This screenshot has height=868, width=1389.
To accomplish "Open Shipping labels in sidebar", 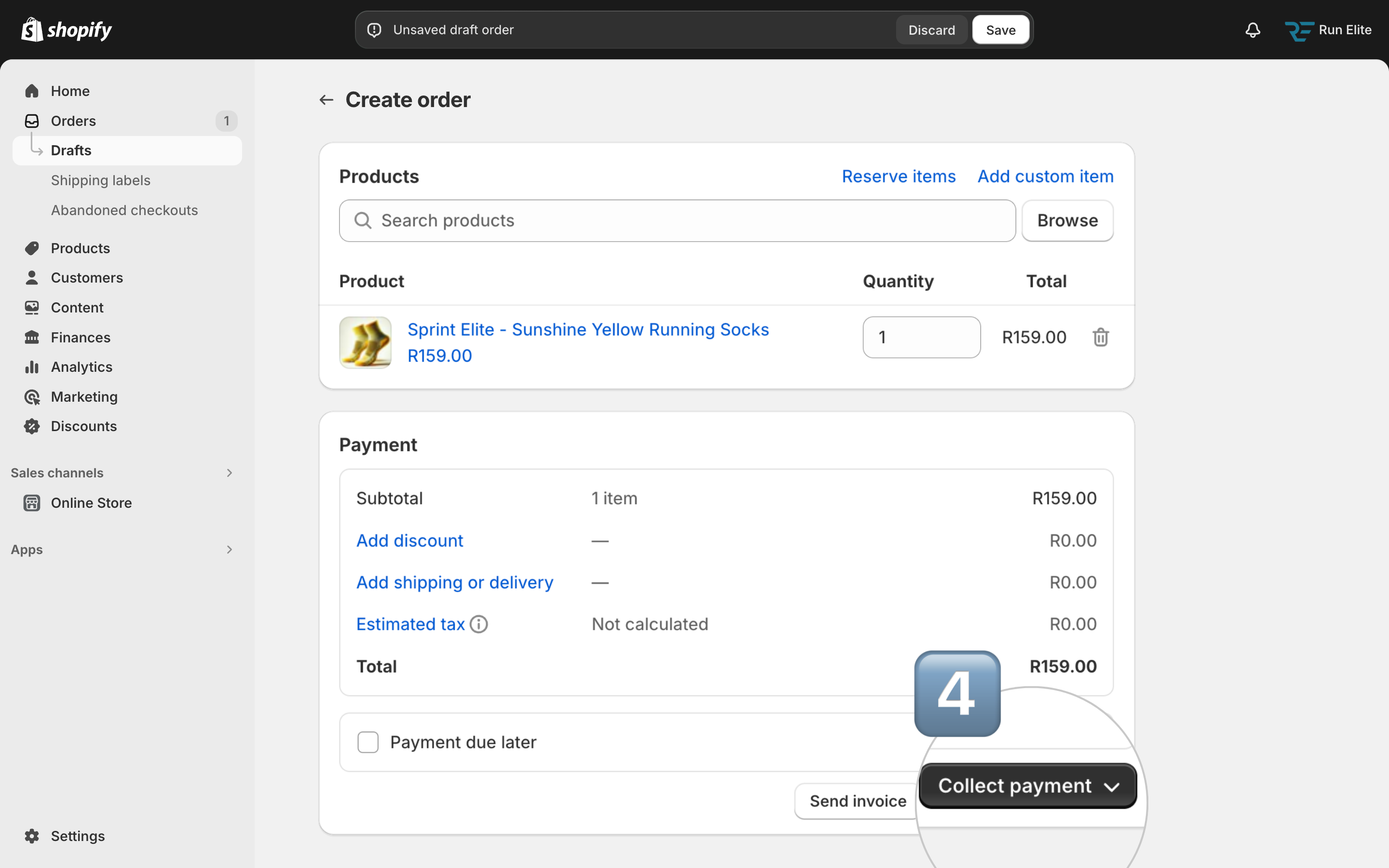I will [x=100, y=180].
